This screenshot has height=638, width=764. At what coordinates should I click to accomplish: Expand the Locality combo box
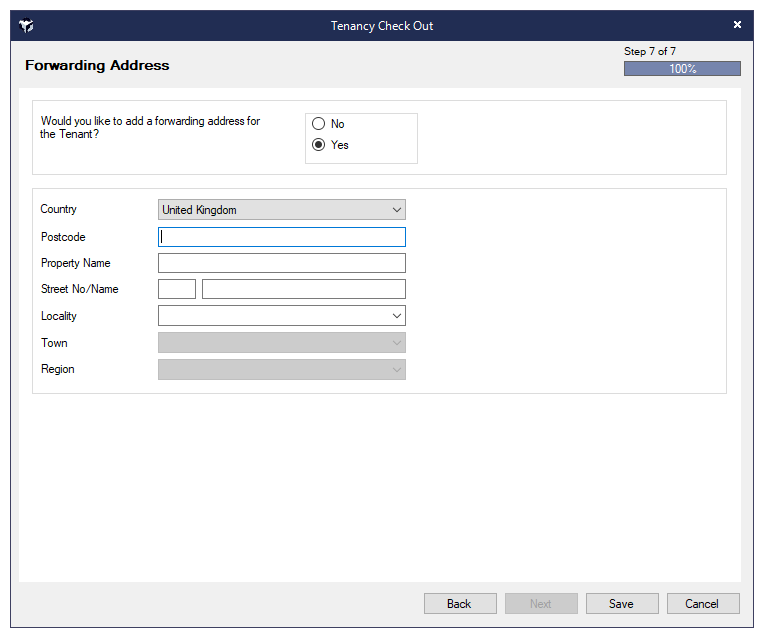coord(396,316)
